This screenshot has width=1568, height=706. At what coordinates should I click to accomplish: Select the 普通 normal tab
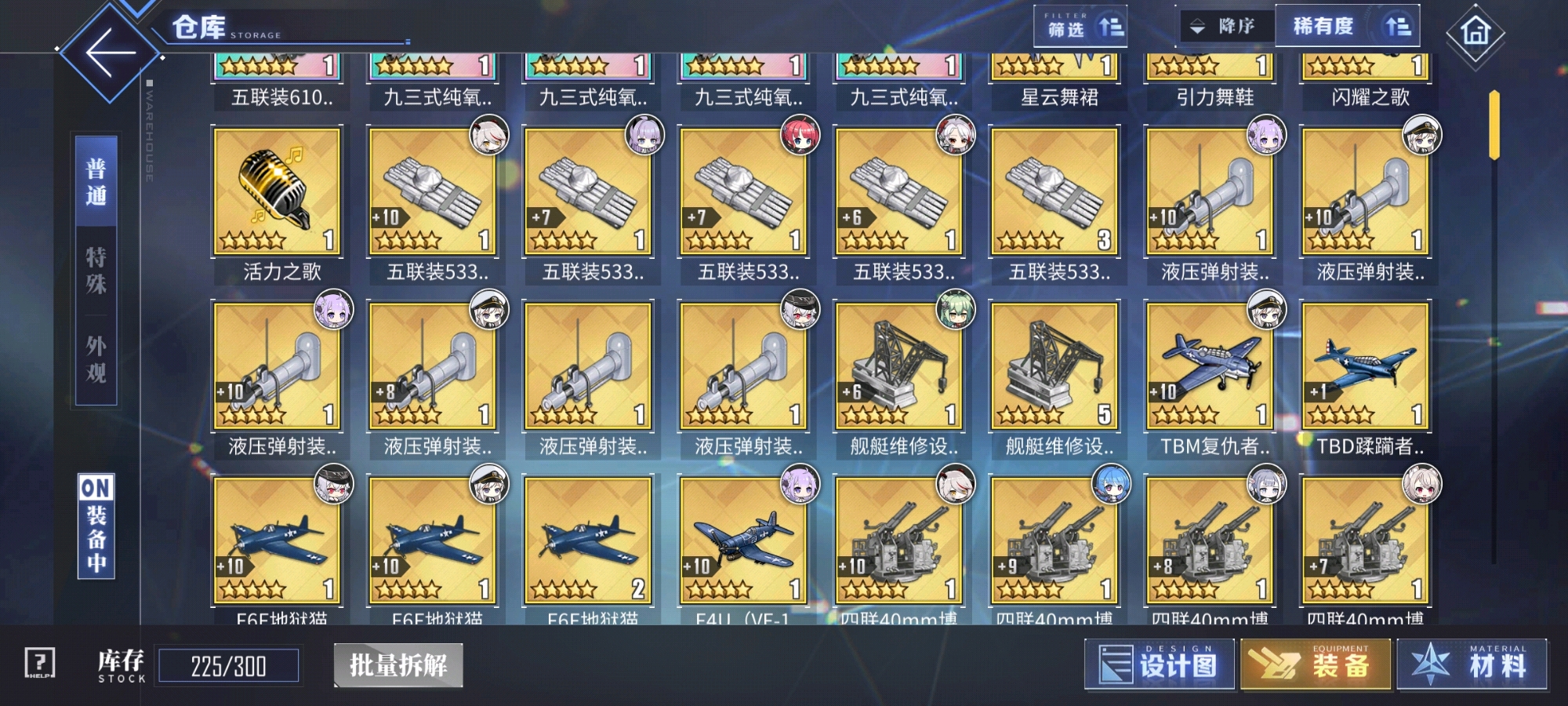pos(96,182)
